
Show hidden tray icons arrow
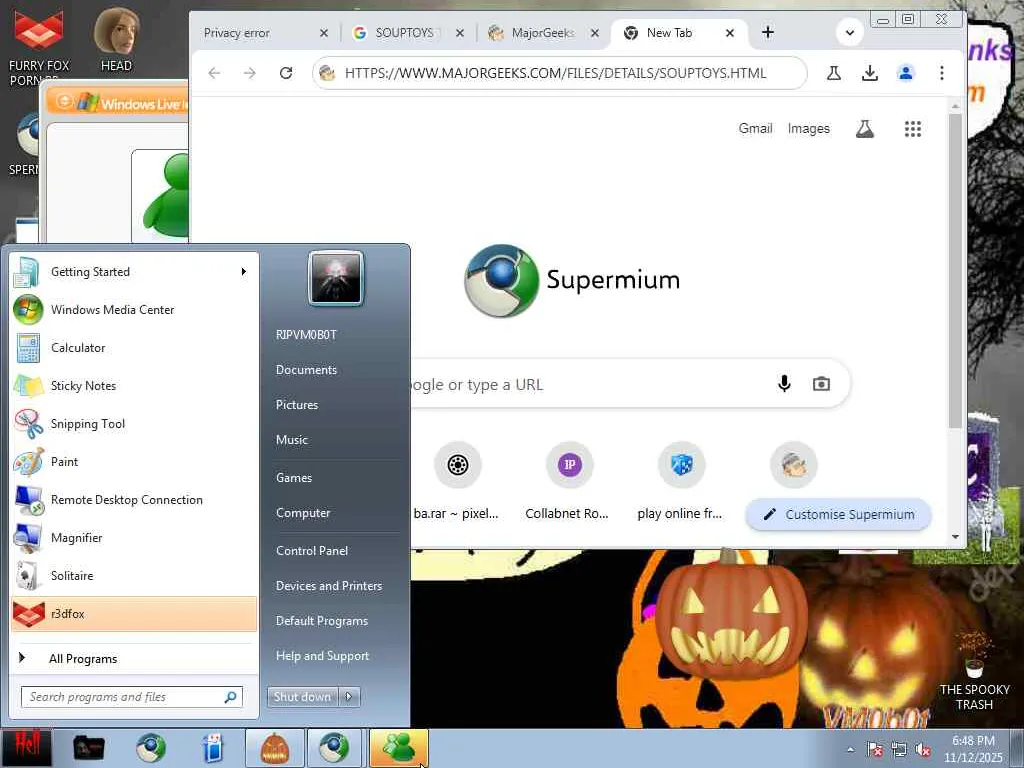[x=850, y=749]
